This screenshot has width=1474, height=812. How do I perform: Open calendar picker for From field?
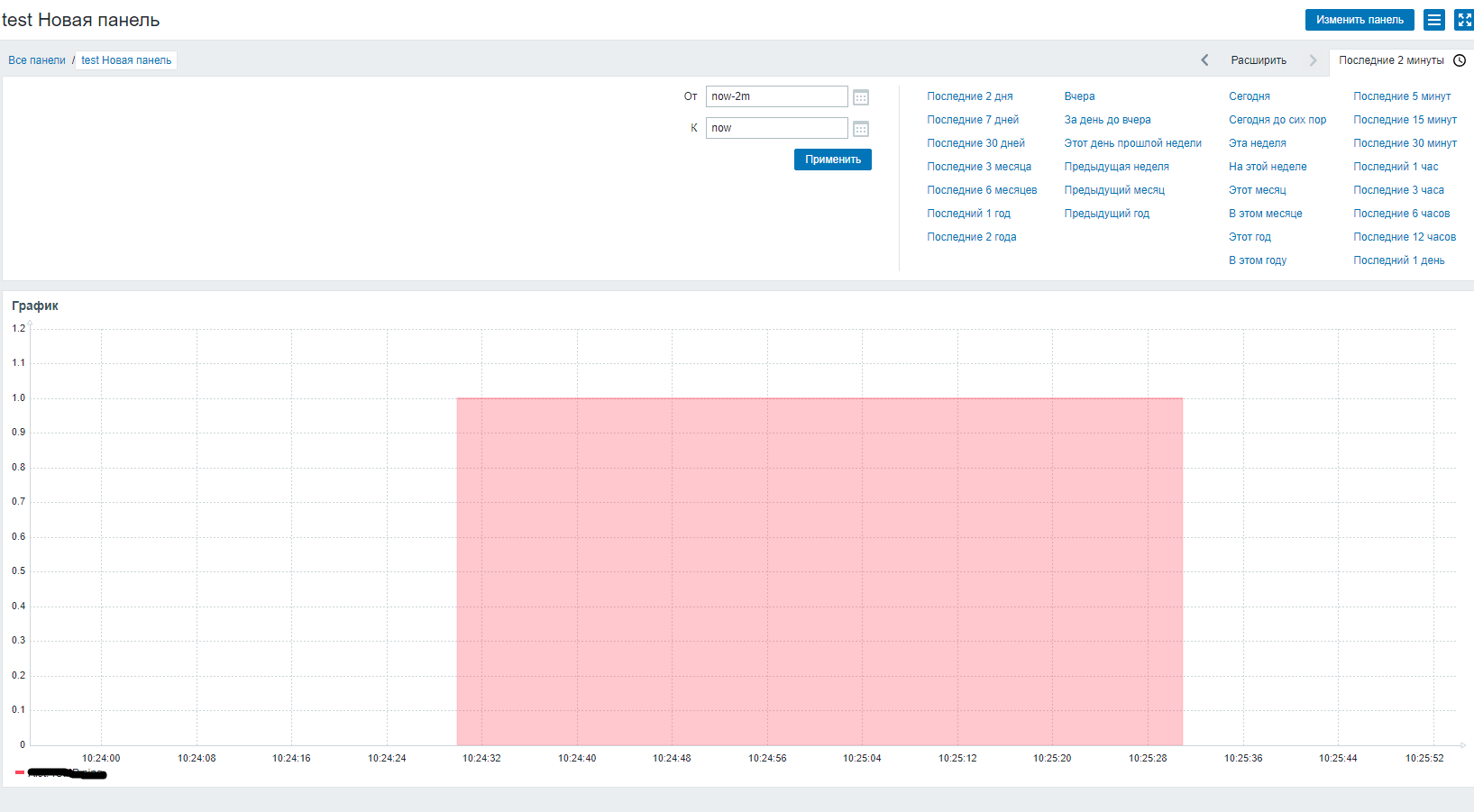861,97
